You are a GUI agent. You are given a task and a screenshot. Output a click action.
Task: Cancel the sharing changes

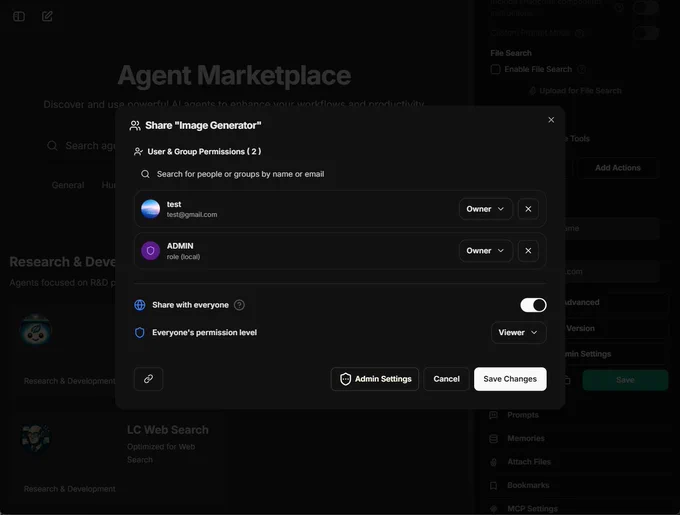tap(446, 379)
